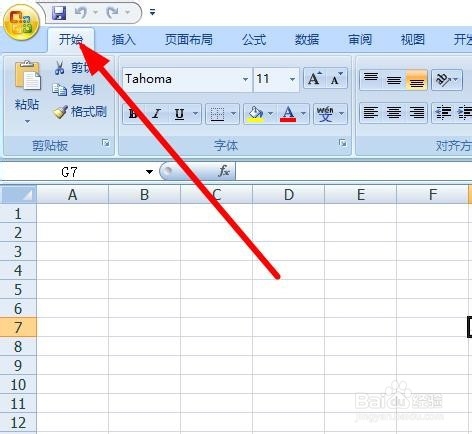Image resolution: width=472 pixels, height=434 pixels.
Task: Expand the 粘贴 options arrow
Action: click(x=27, y=121)
